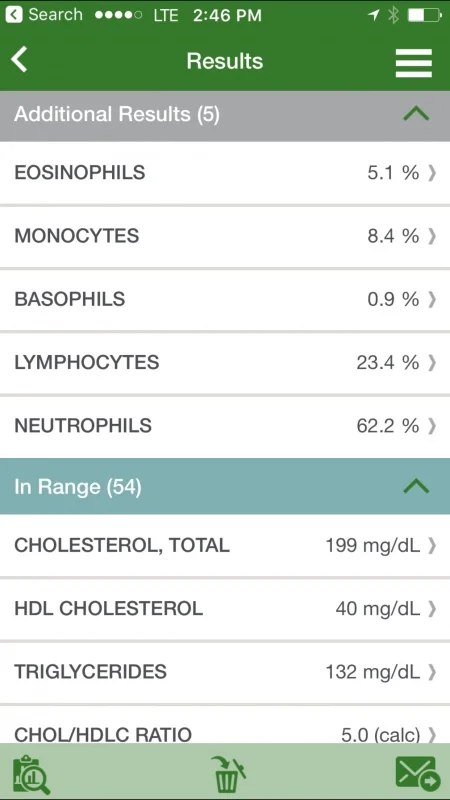450x800 pixels.
Task: Open the hamburger menu icon
Action: pyautogui.click(x=414, y=63)
